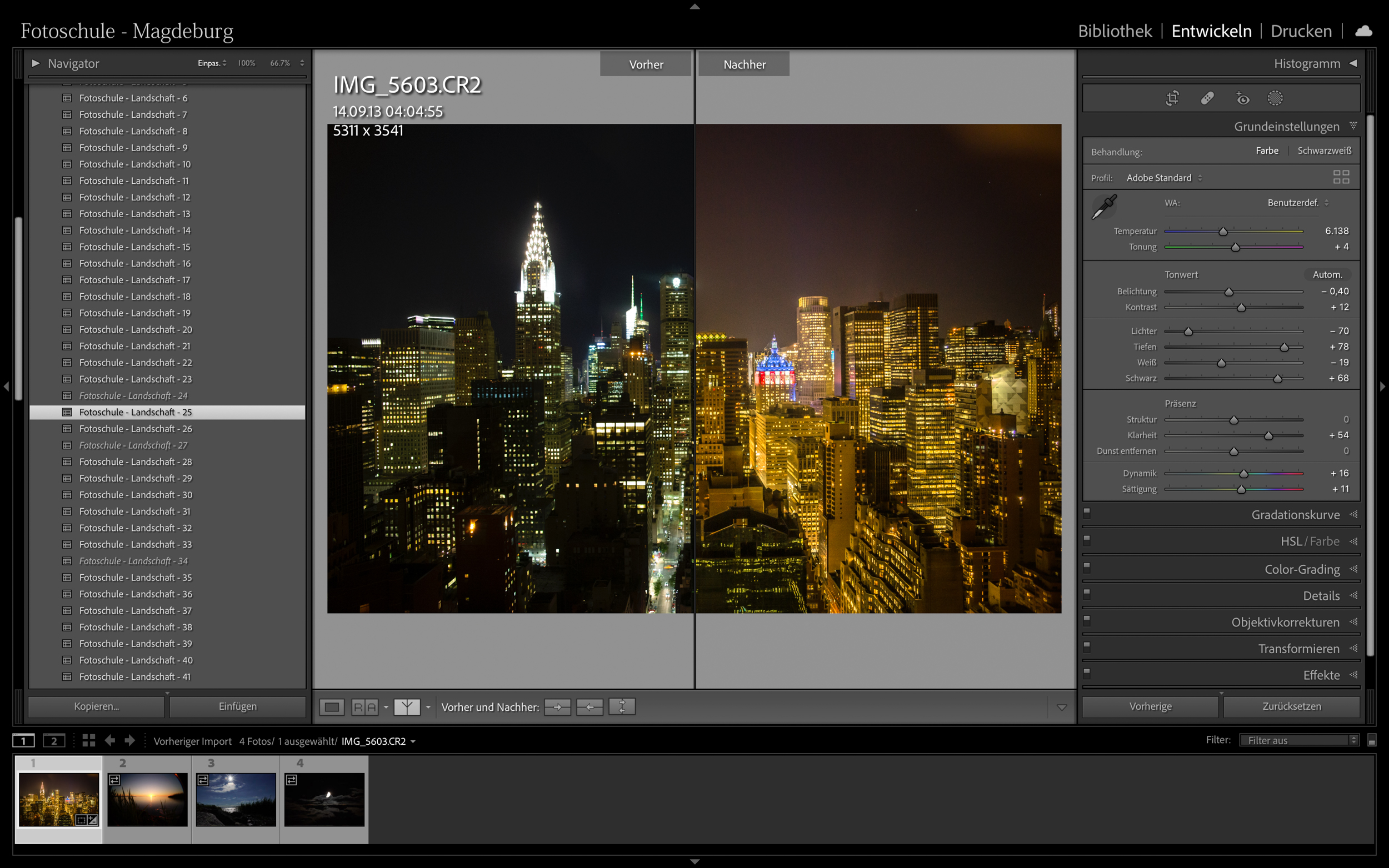Toggle Color-Grading panel switch
The image size is (1389, 868).
pos(1086,566)
